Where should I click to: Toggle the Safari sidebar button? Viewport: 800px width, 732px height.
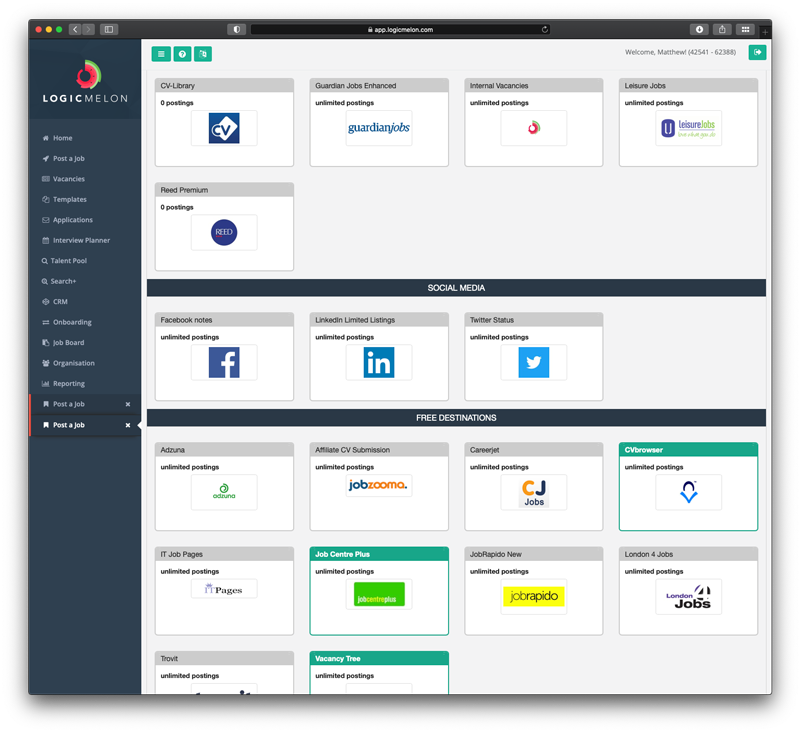[x=109, y=30]
